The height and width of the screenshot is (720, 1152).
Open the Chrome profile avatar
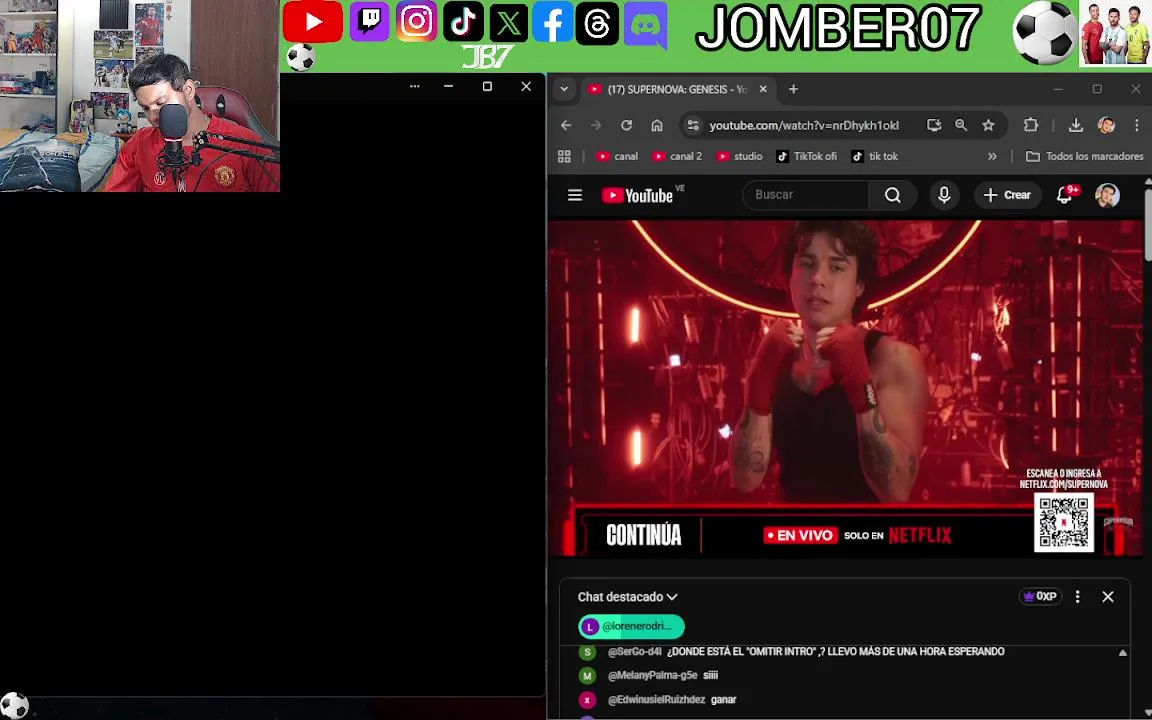click(x=1106, y=126)
